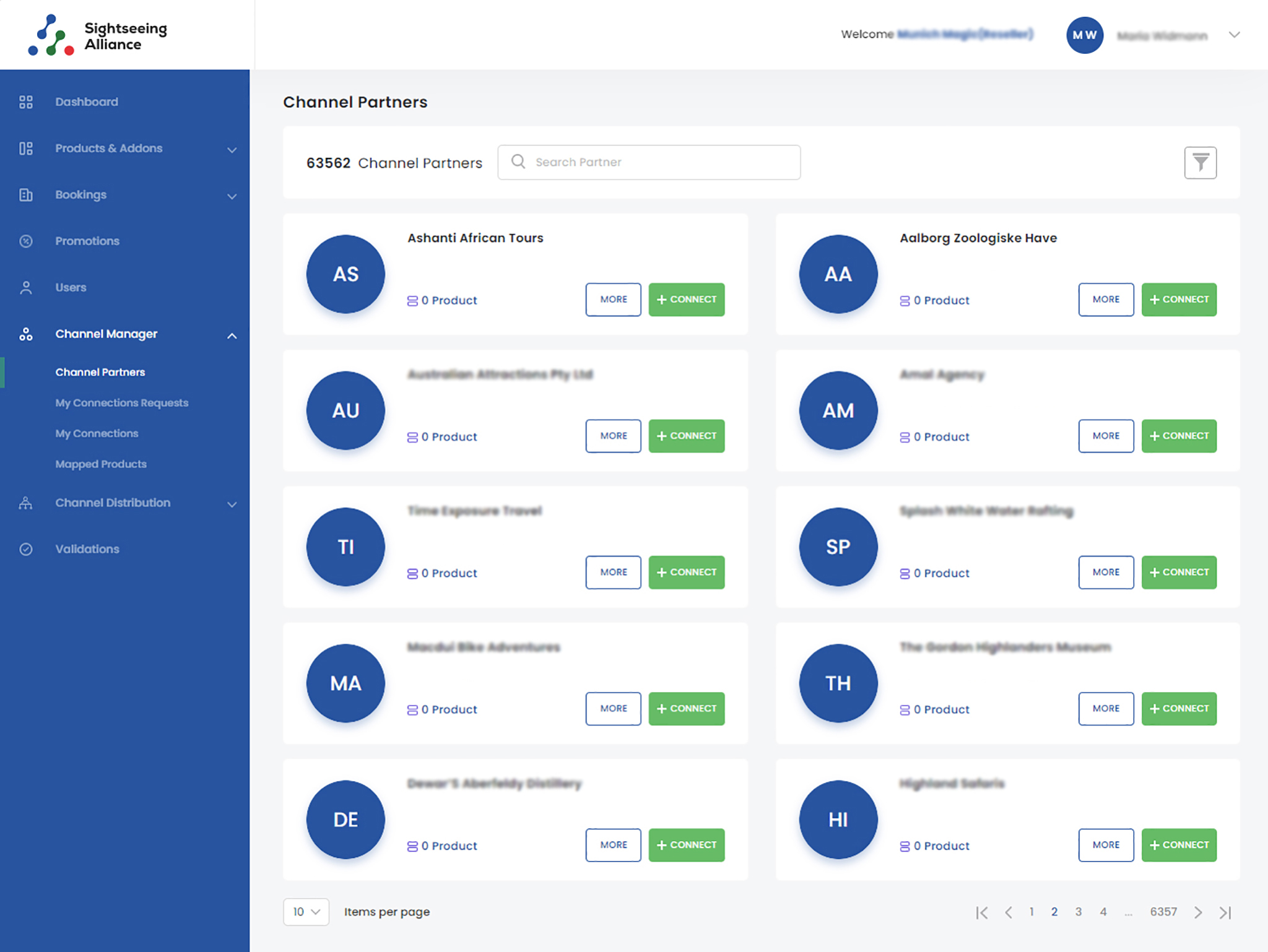The image size is (1268, 952).
Task: Click MORE on Aalborg Zoologiske Have
Action: (x=1106, y=299)
